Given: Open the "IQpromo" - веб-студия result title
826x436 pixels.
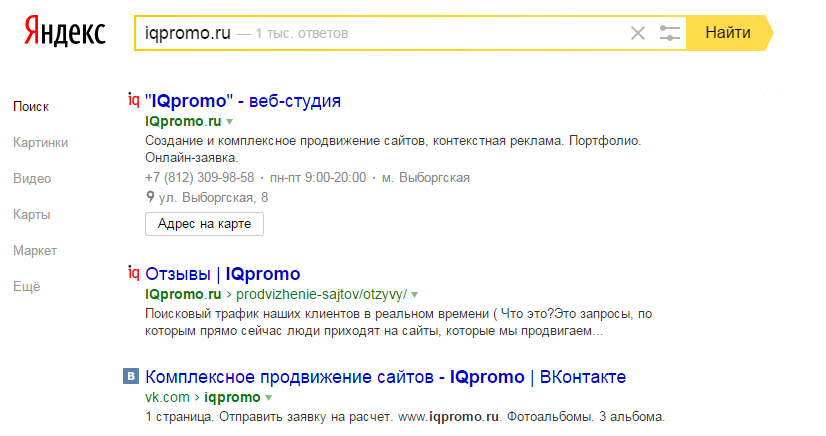Looking at the screenshot, I should (x=243, y=101).
